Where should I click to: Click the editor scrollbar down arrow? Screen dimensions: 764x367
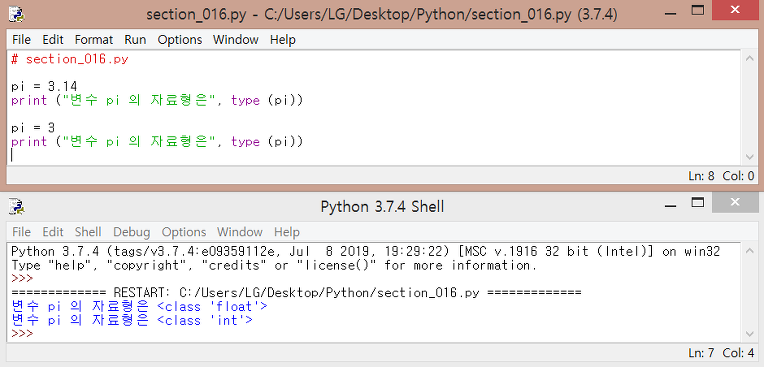[750, 157]
